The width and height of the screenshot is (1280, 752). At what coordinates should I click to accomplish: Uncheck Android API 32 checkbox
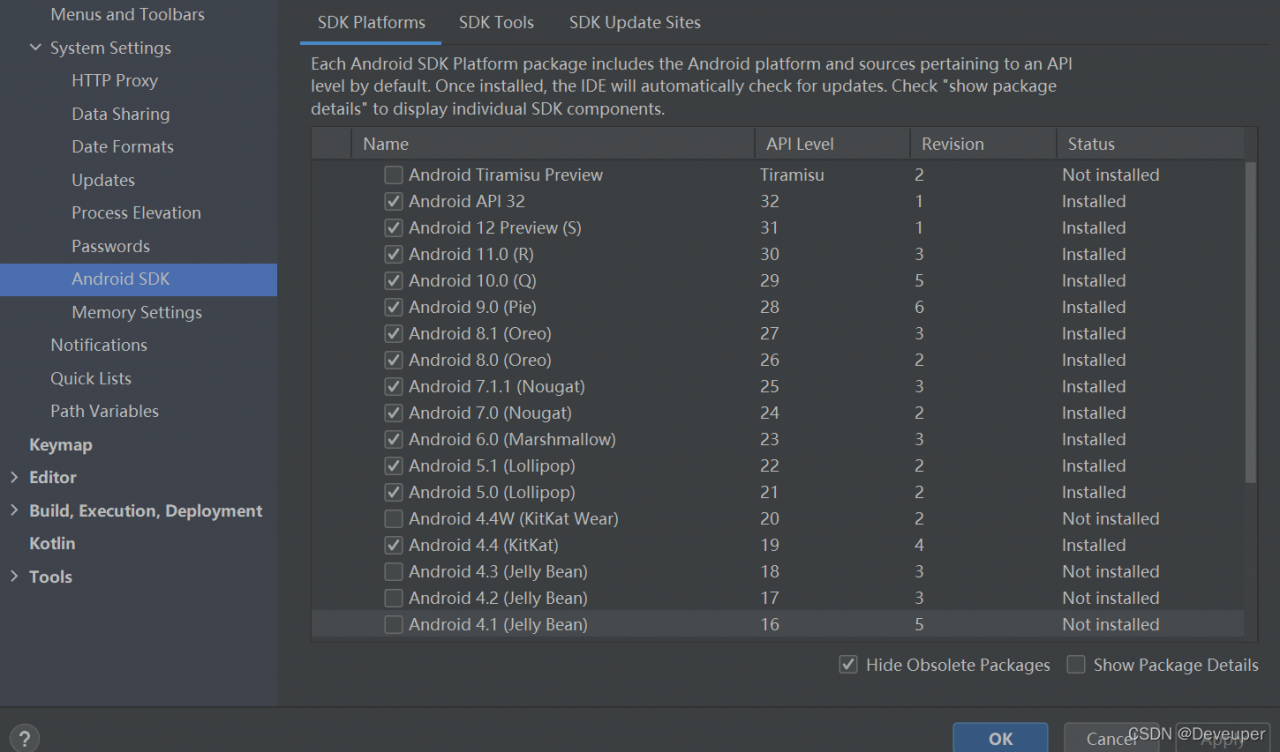click(394, 201)
